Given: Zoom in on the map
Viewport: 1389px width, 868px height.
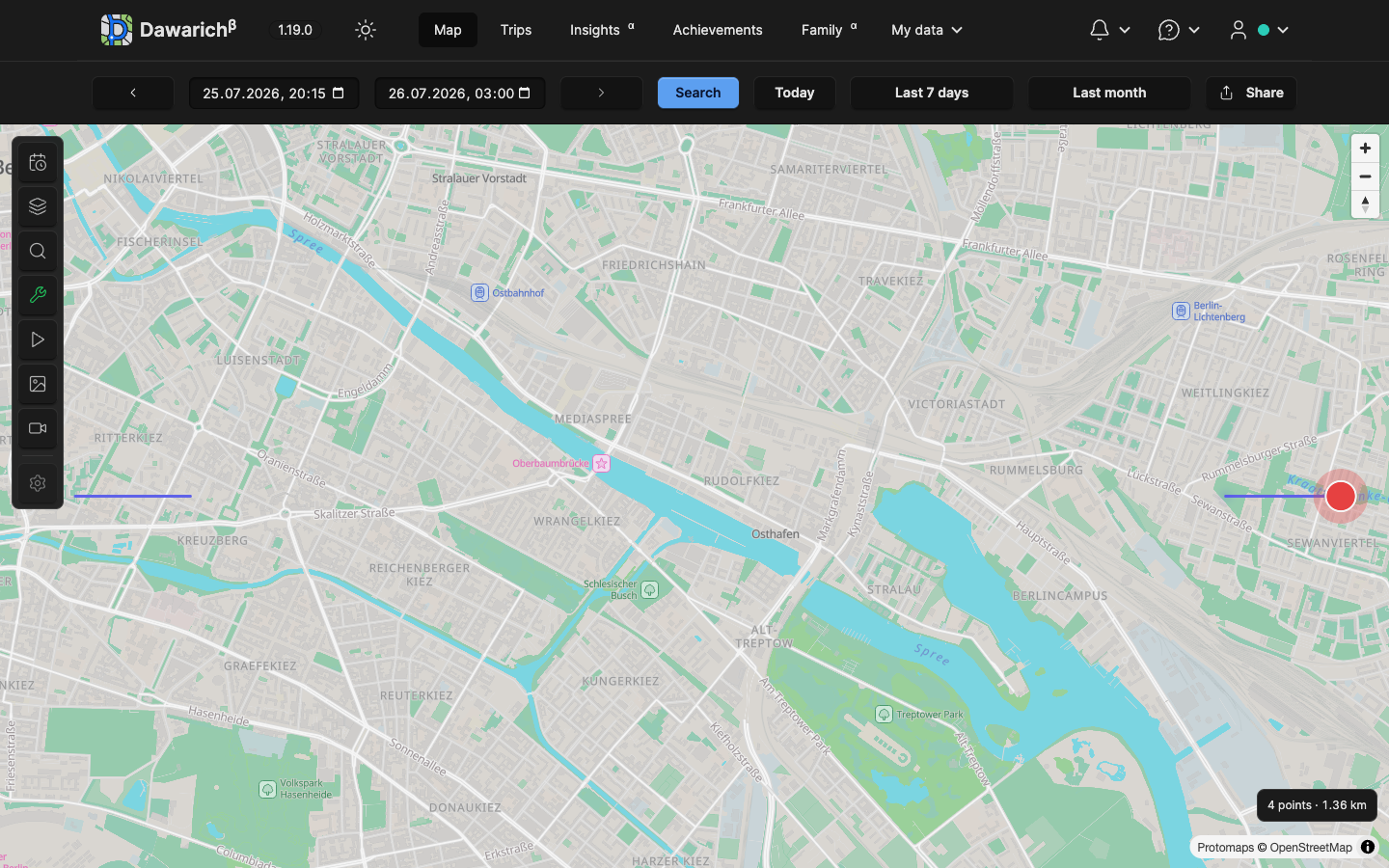Looking at the screenshot, I should pos(1365,149).
